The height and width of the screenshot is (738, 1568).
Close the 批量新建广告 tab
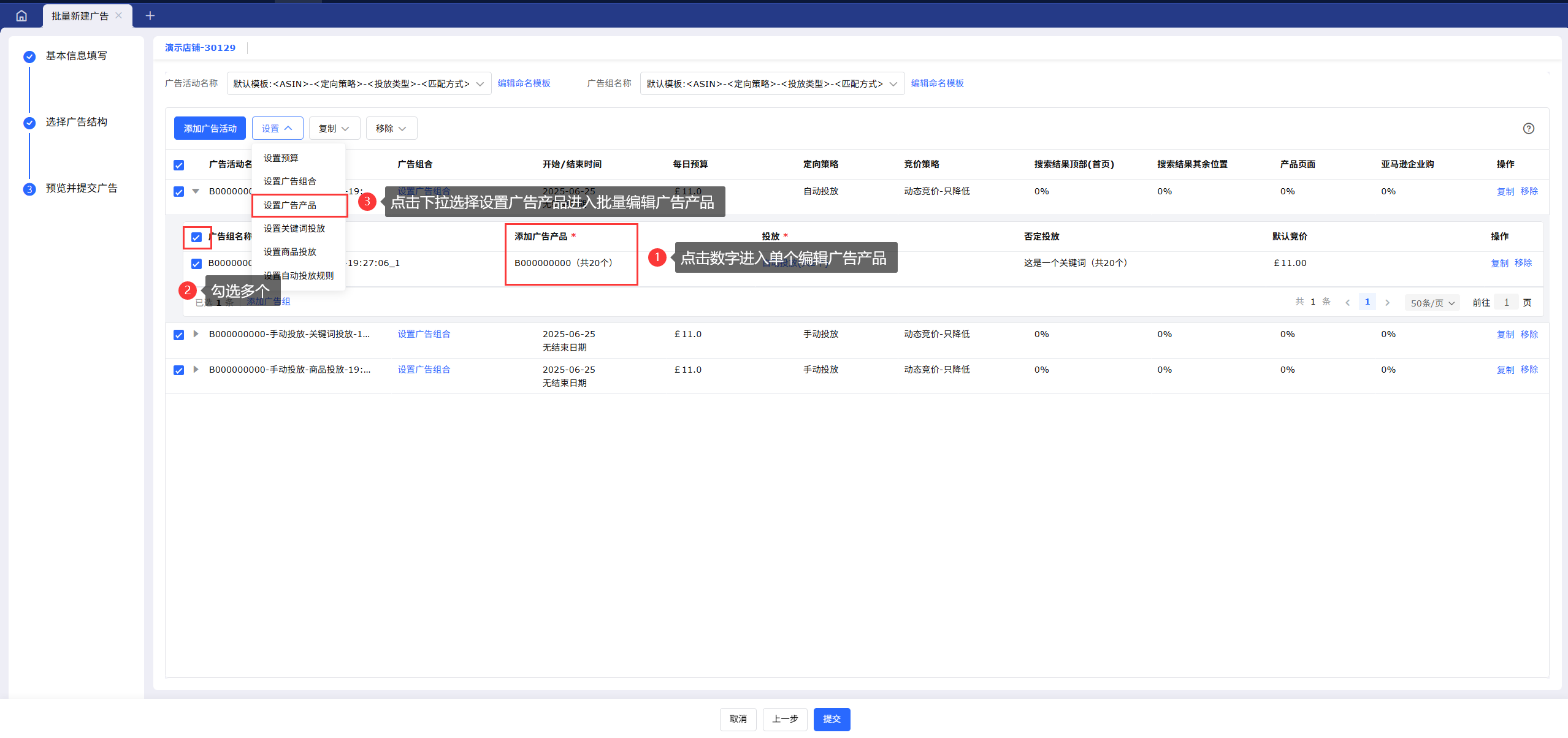pyautogui.click(x=119, y=15)
